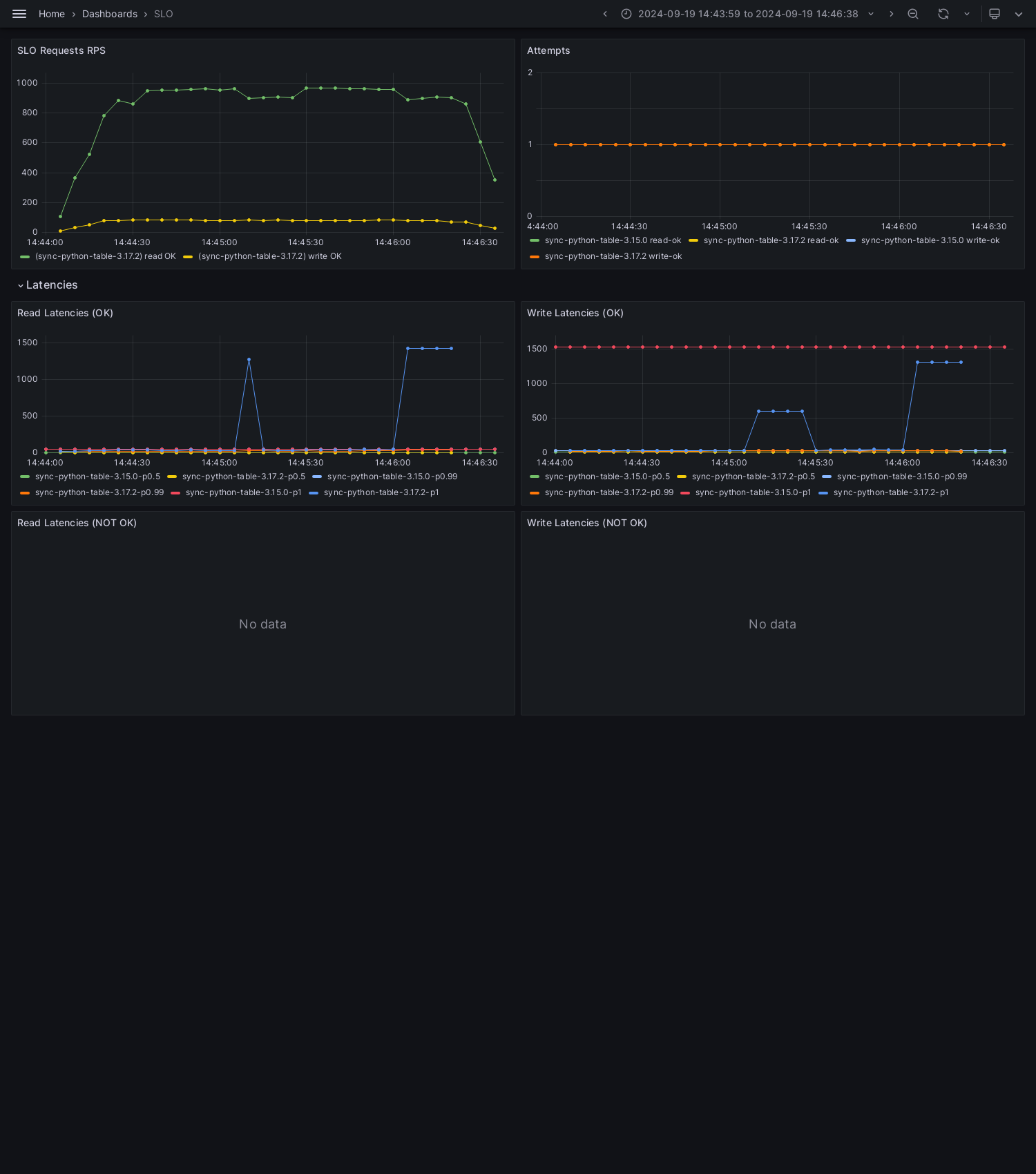The height and width of the screenshot is (1174, 1036).
Task: Click the RPS peak point at 14:45:30
Action: point(306,88)
